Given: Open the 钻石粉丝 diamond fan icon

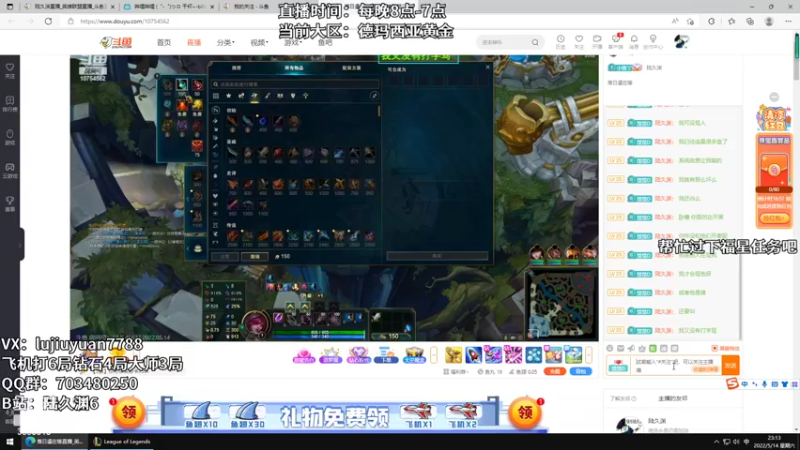Looking at the screenshot, I should coord(358,355).
